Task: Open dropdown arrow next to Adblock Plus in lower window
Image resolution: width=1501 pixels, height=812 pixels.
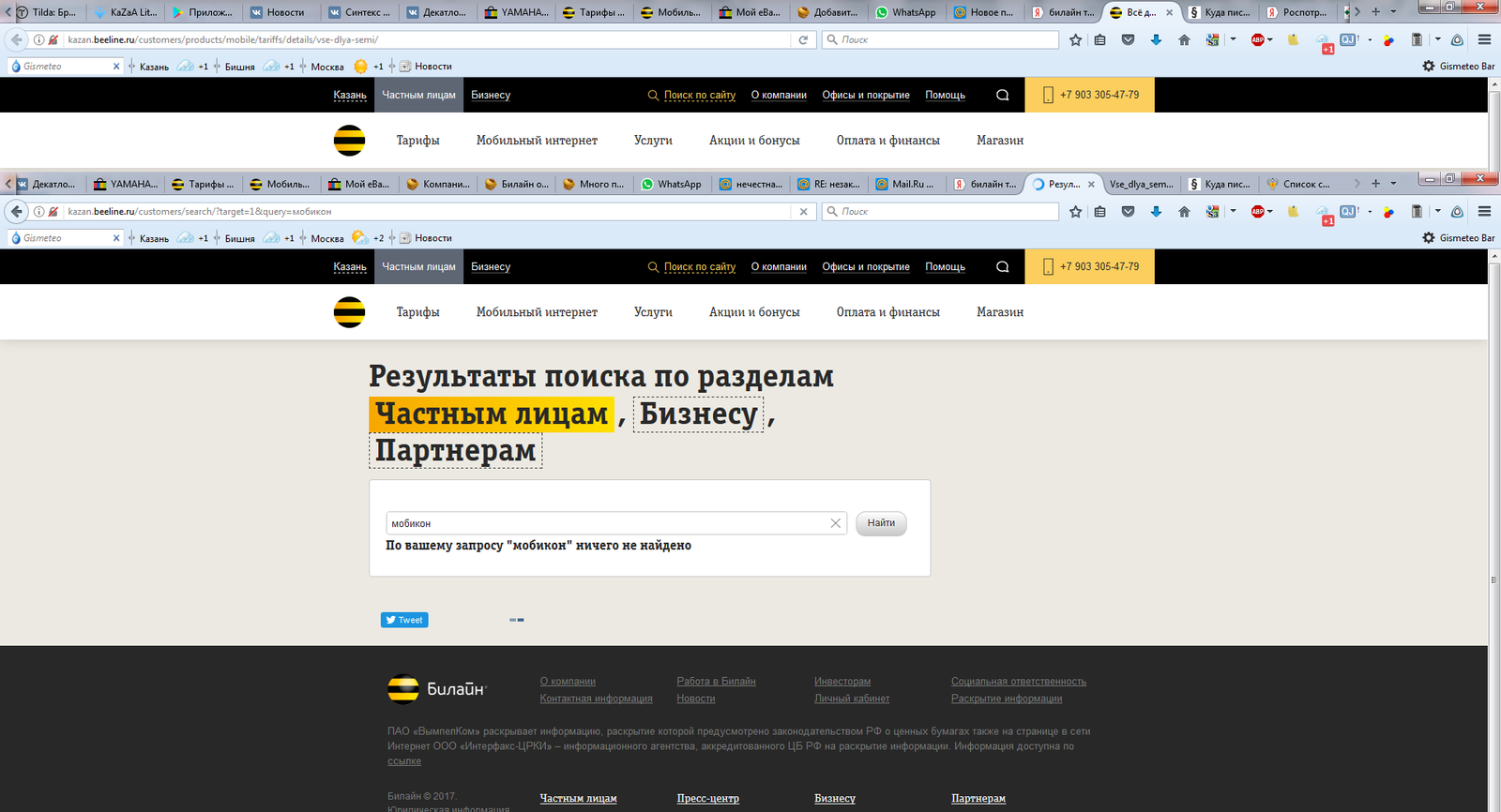Action: pyautogui.click(x=1270, y=212)
